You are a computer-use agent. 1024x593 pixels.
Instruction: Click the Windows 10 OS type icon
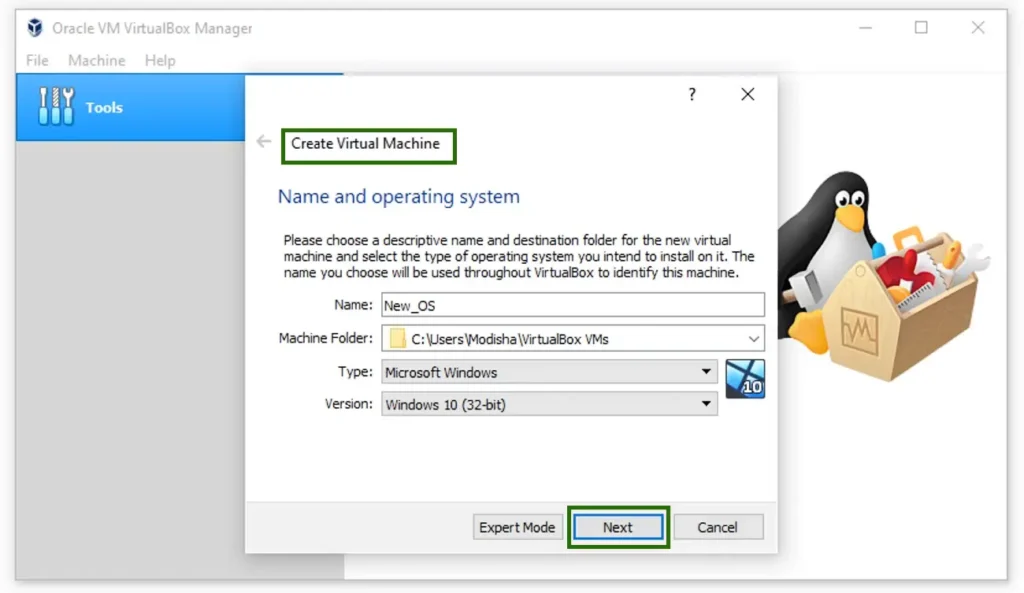(x=745, y=379)
